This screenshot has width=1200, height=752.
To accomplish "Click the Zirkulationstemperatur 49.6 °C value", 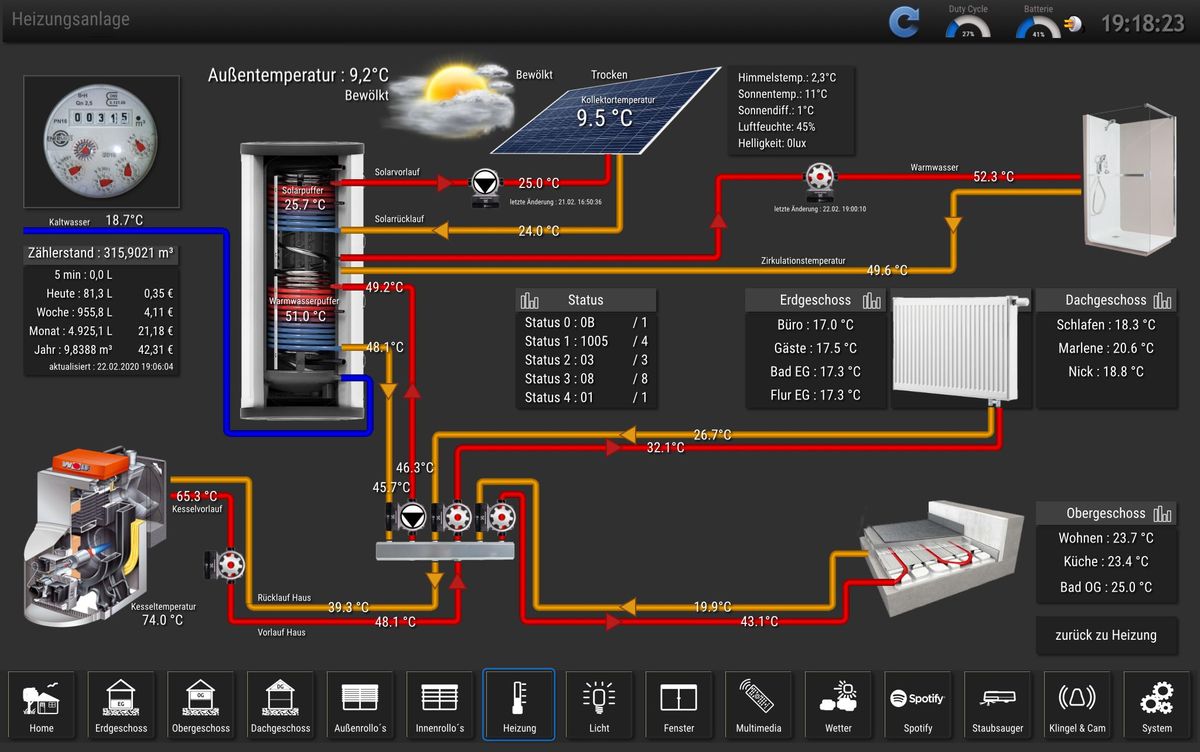I will tap(887, 270).
